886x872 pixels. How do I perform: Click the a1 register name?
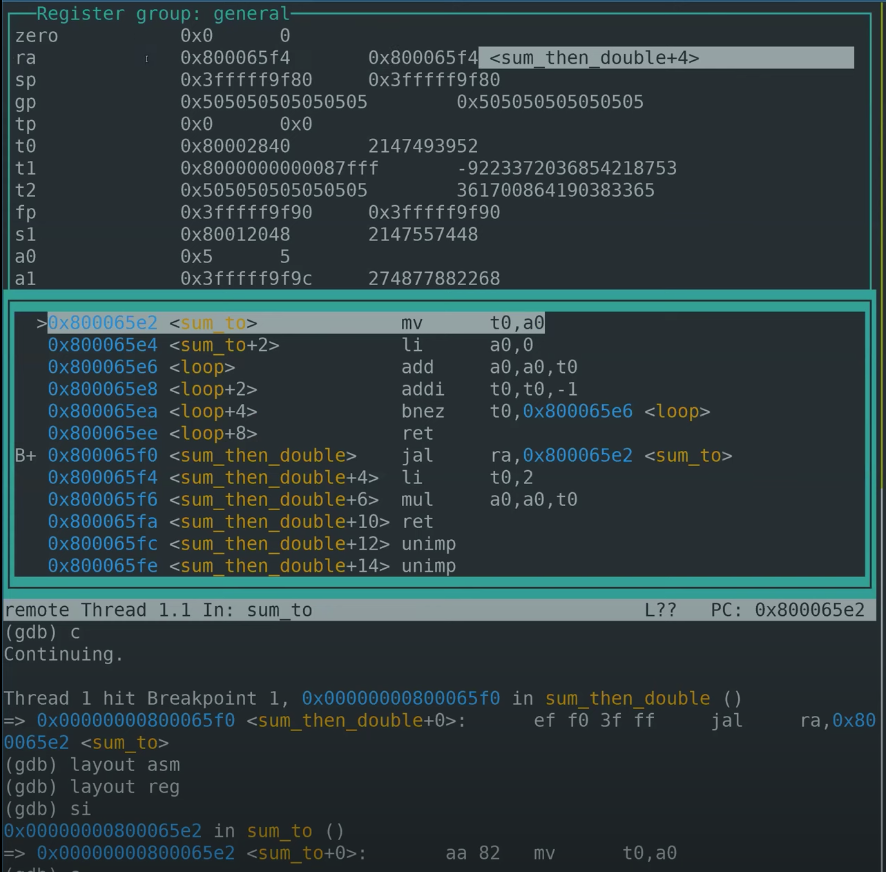(25, 278)
